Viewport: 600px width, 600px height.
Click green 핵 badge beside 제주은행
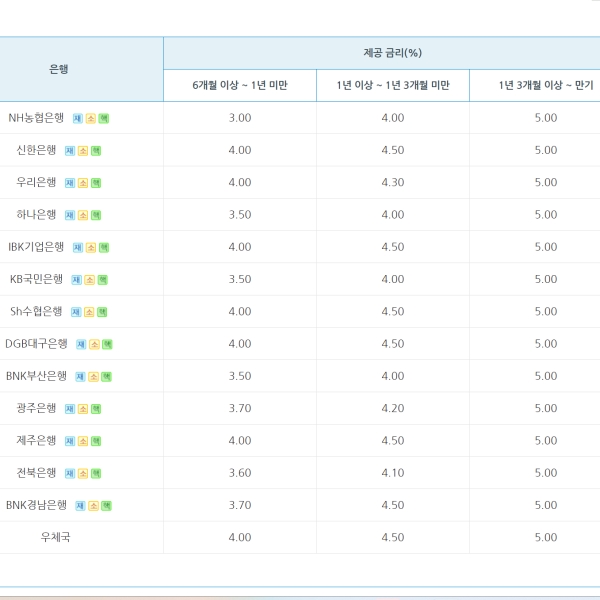pyautogui.click(x=96, y=441)
